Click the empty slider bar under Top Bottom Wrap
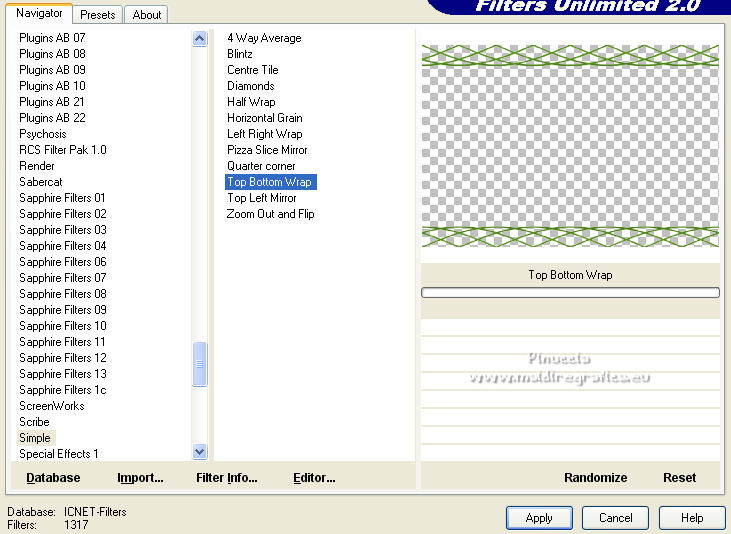The width and height of the screenshot is (731, 534). [570, 292]
